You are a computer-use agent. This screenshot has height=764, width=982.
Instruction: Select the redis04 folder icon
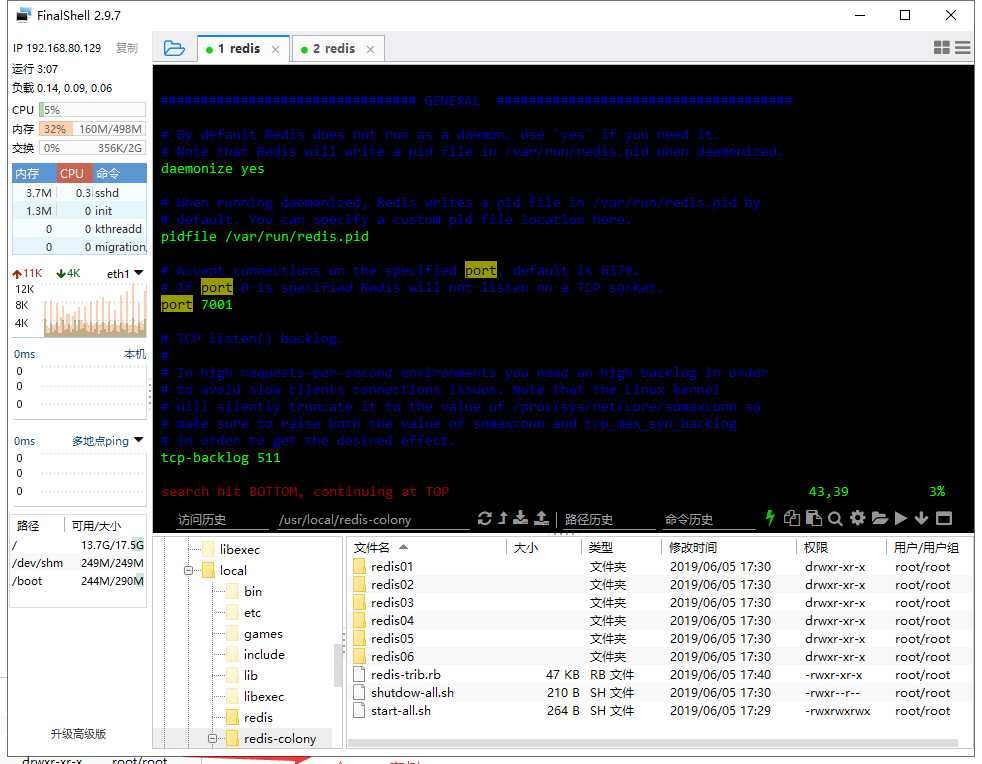coord(359,621)
